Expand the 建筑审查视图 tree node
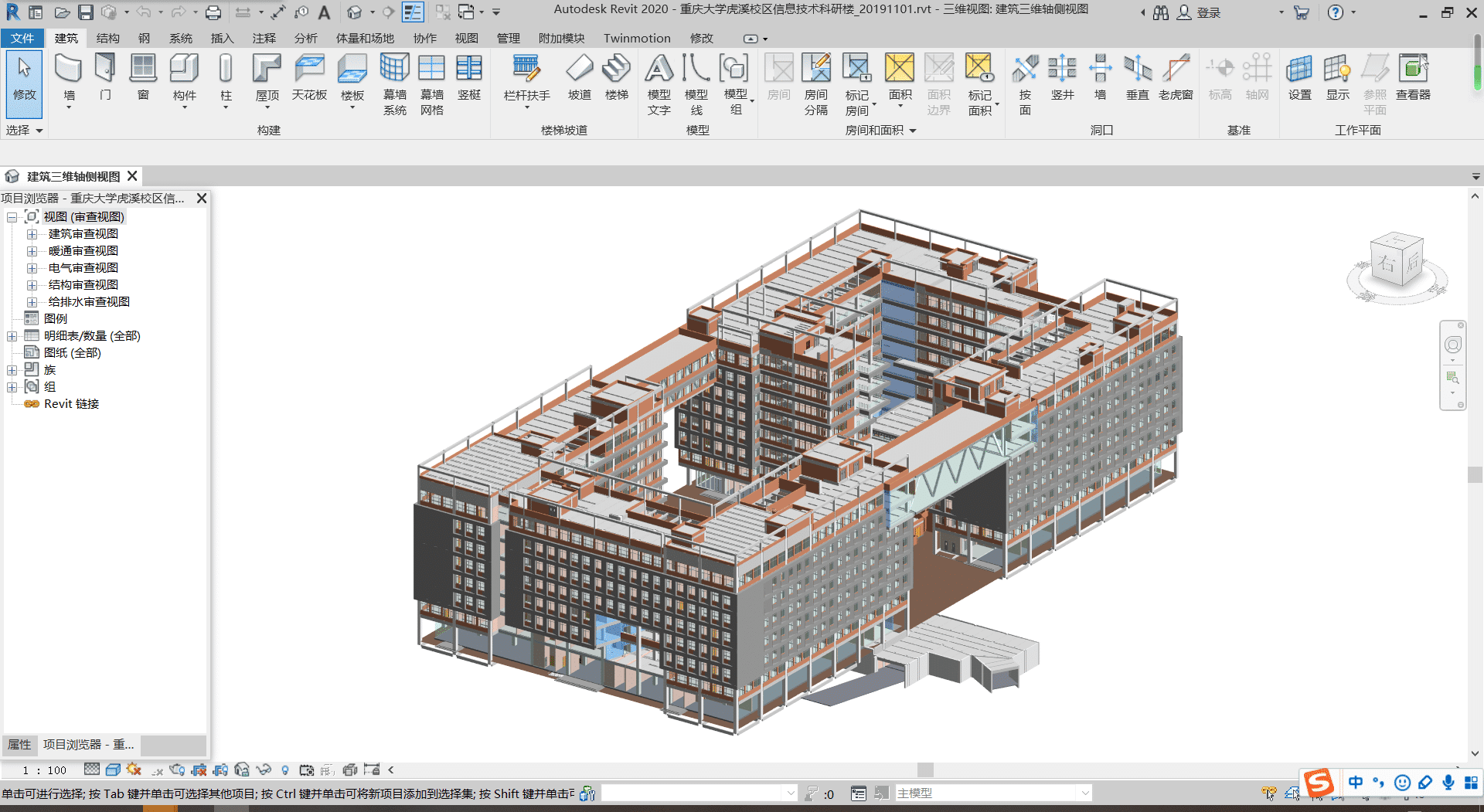The width and height of the screenshot is (1484, 812). [32, 234]
